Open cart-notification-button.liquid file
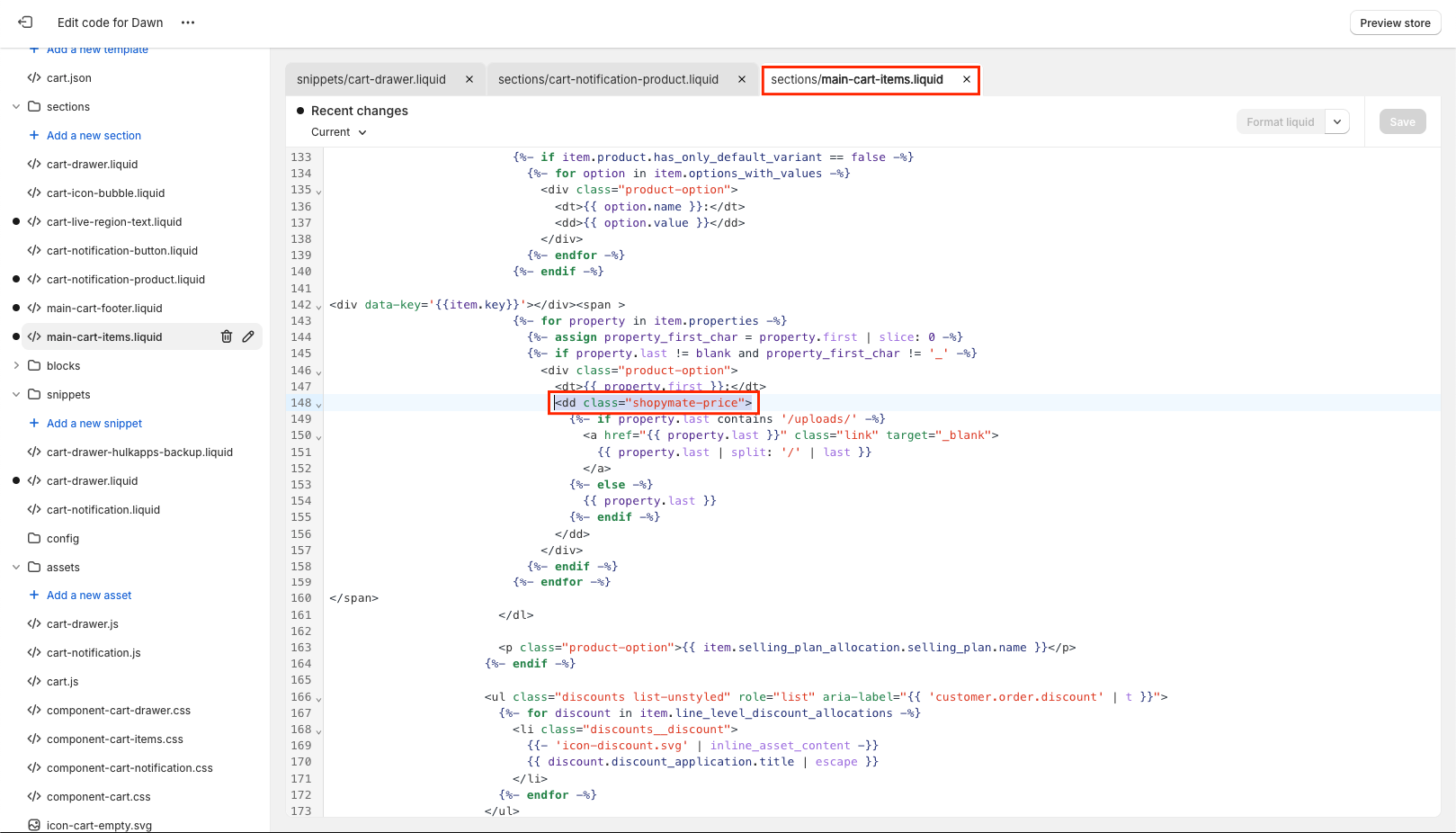This screenshot has width=1456, height=833. click(122, 250)
